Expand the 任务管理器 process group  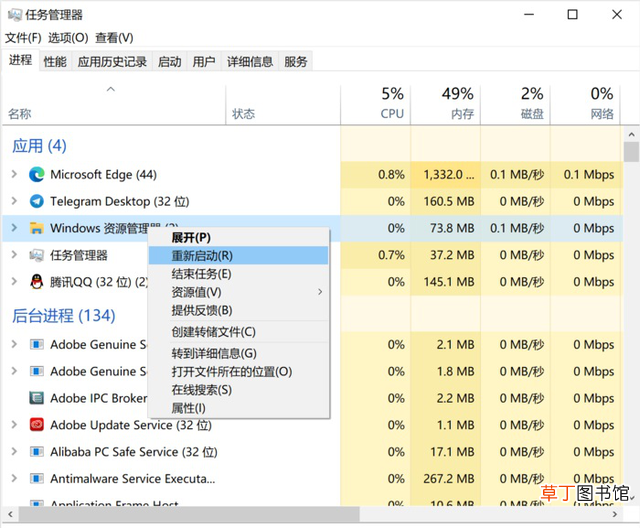pyautogui.click(x=14, y=255)
